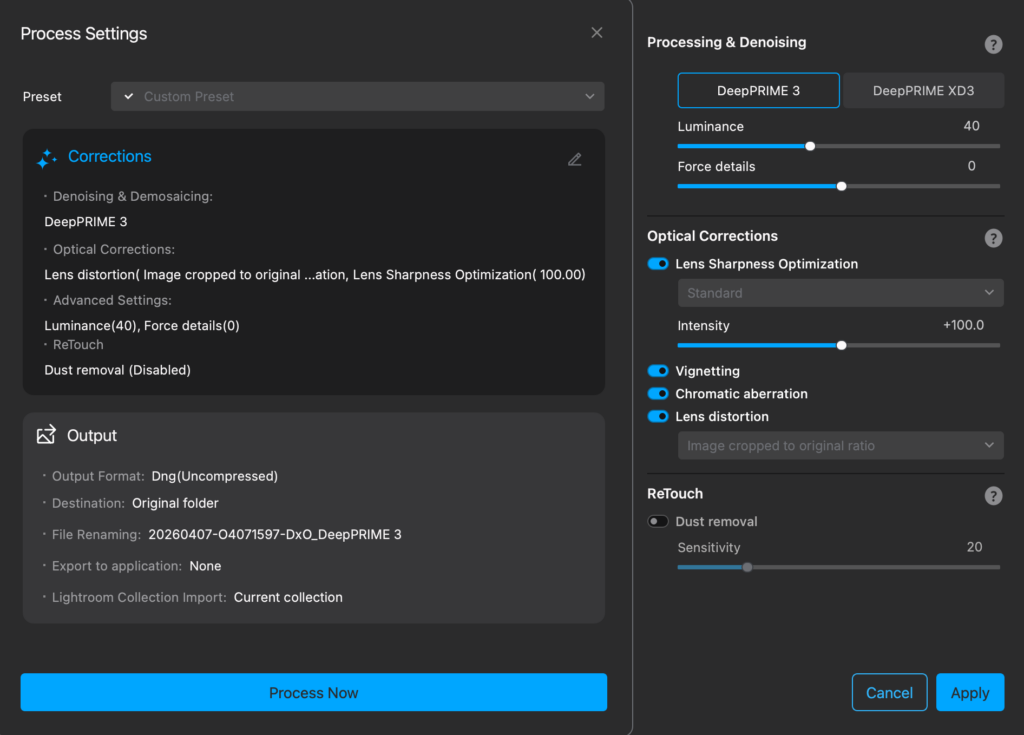Click the Process Now button
This screenshot has height=735, width=1024.
point(313,693)
